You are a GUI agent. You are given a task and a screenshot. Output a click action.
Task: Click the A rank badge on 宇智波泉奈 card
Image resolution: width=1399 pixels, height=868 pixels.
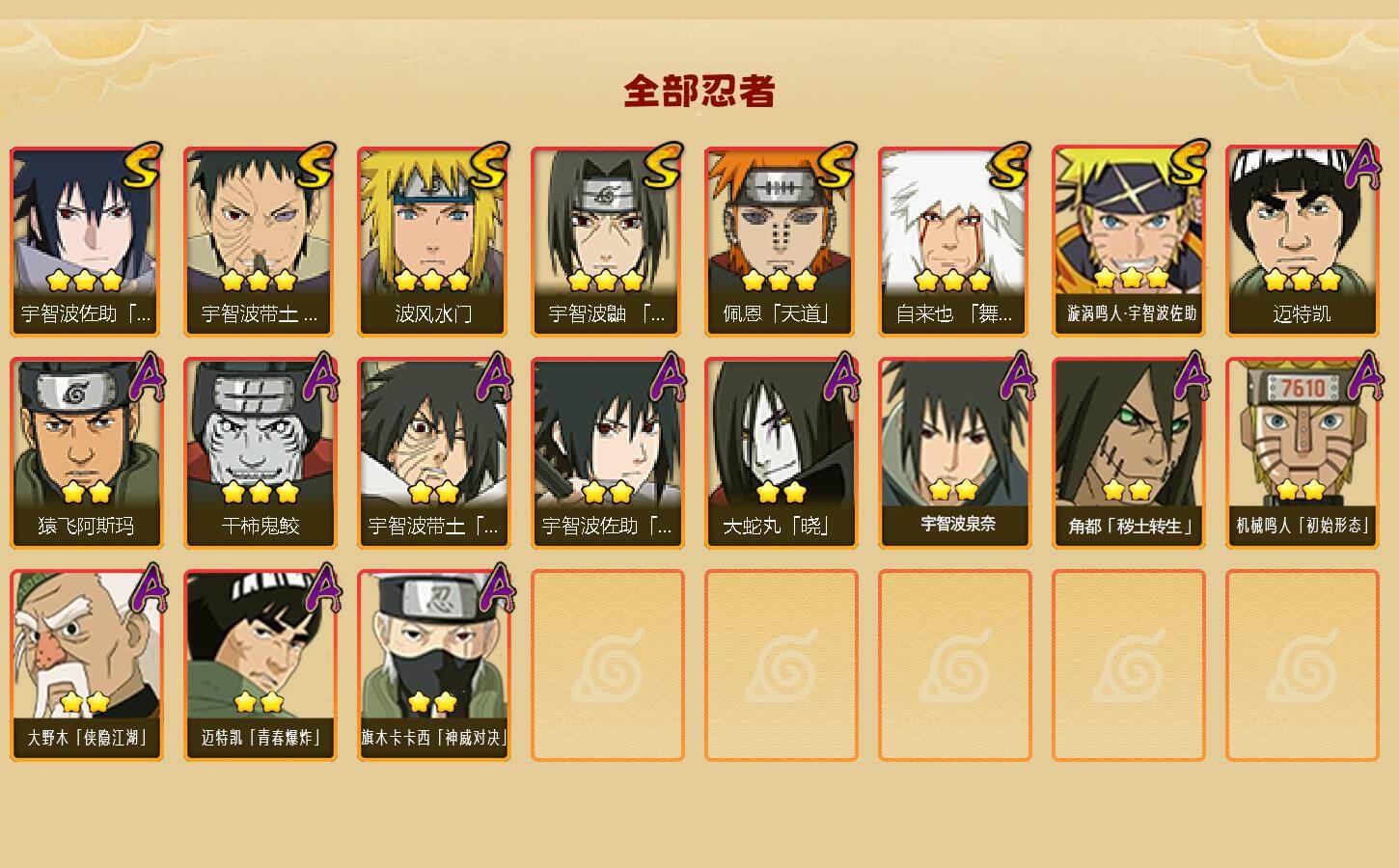(1016, 376)
